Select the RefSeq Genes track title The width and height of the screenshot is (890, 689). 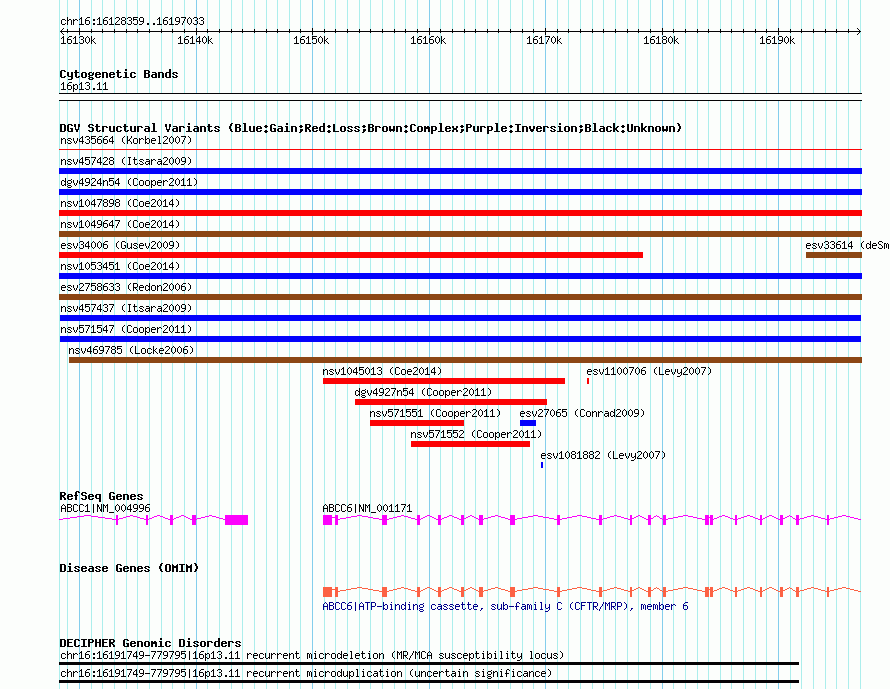point(101,496)
